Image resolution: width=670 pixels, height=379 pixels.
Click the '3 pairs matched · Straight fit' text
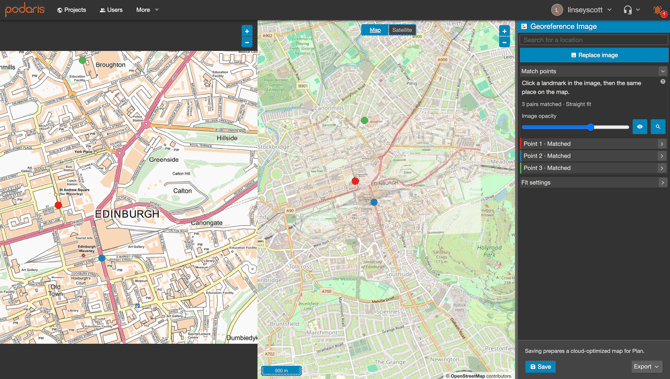[556, 104]
